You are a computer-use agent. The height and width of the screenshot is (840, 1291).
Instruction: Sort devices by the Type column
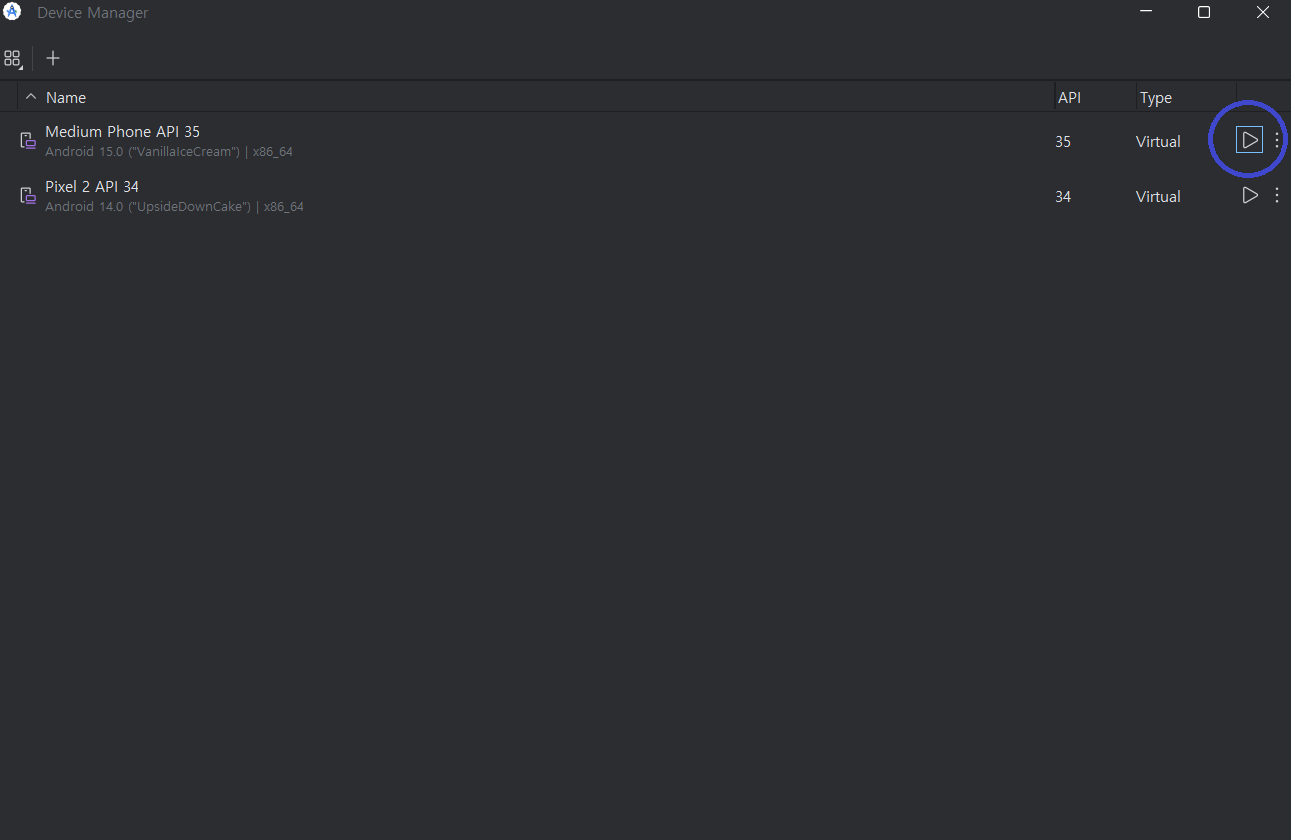pos(1156,98)
